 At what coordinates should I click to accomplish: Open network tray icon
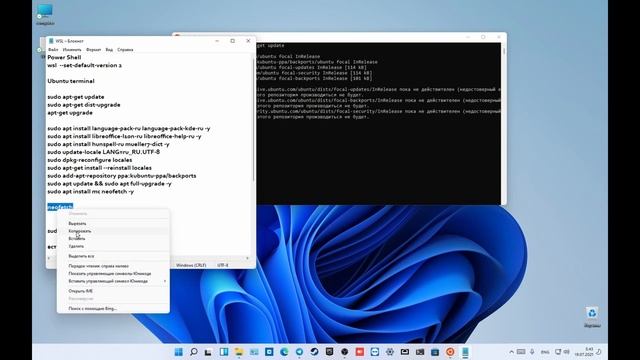pos(558,352)
